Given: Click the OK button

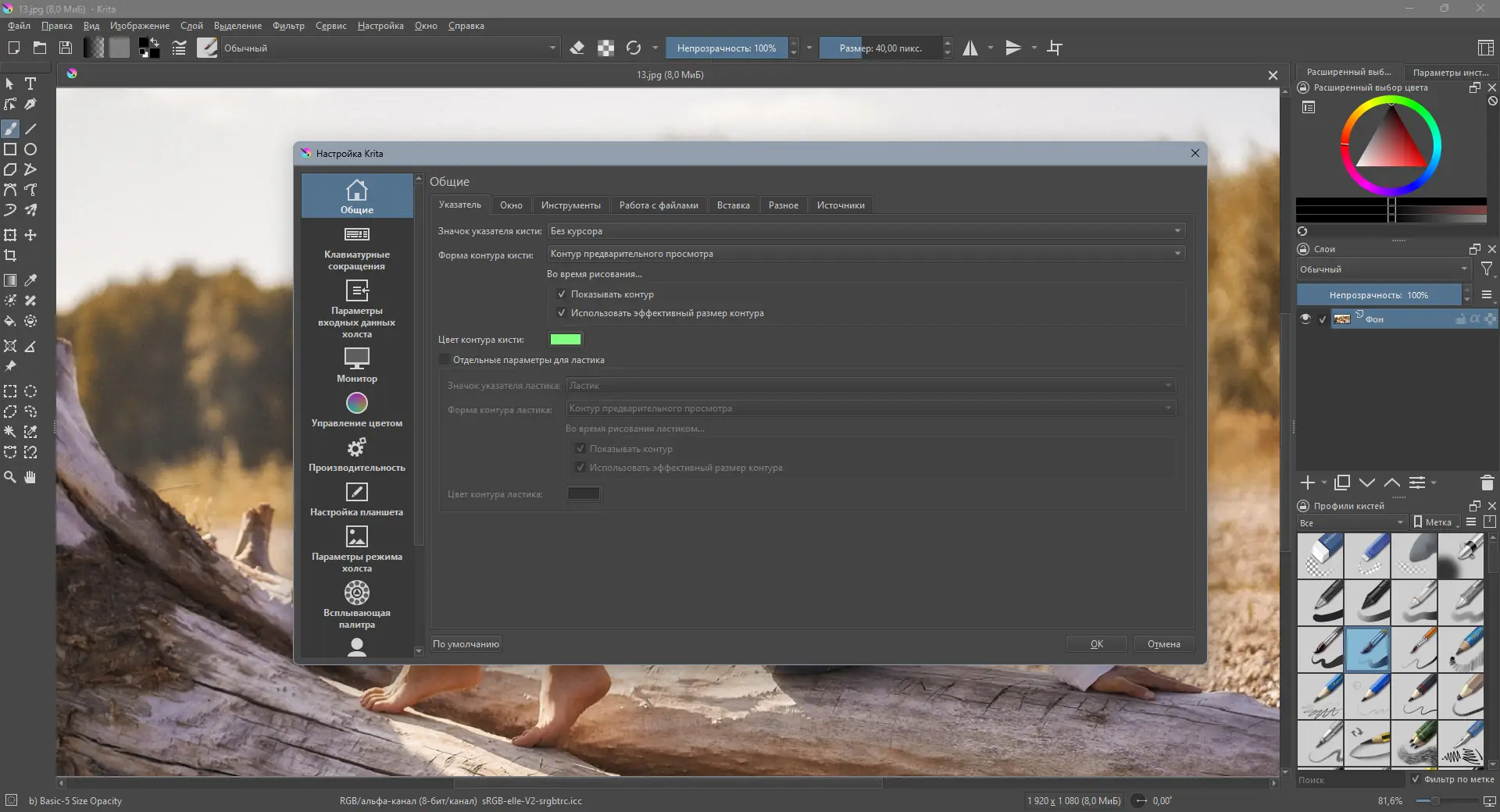Looking at the screenshot, I should (x=1096, y=644).
